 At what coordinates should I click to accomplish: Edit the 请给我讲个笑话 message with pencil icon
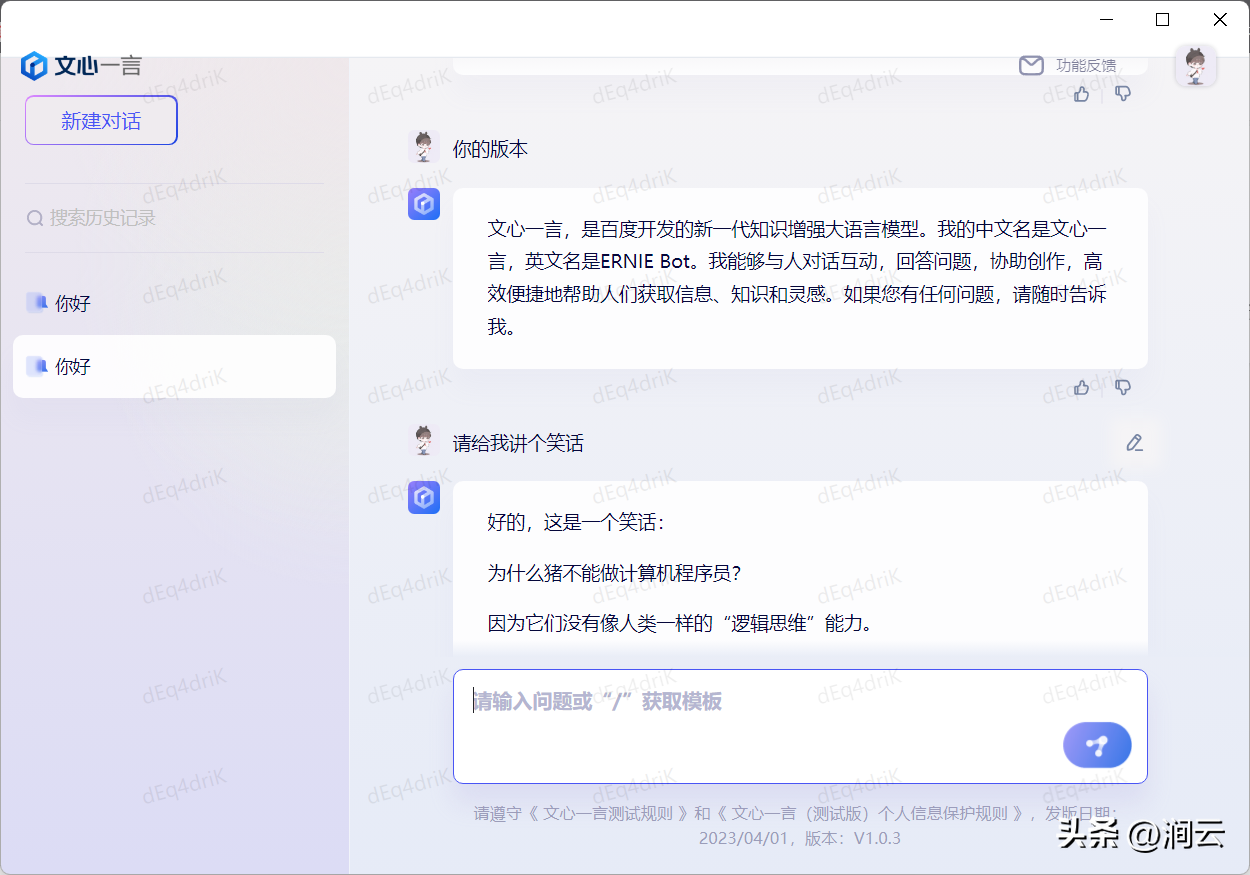coord(1134,443)
